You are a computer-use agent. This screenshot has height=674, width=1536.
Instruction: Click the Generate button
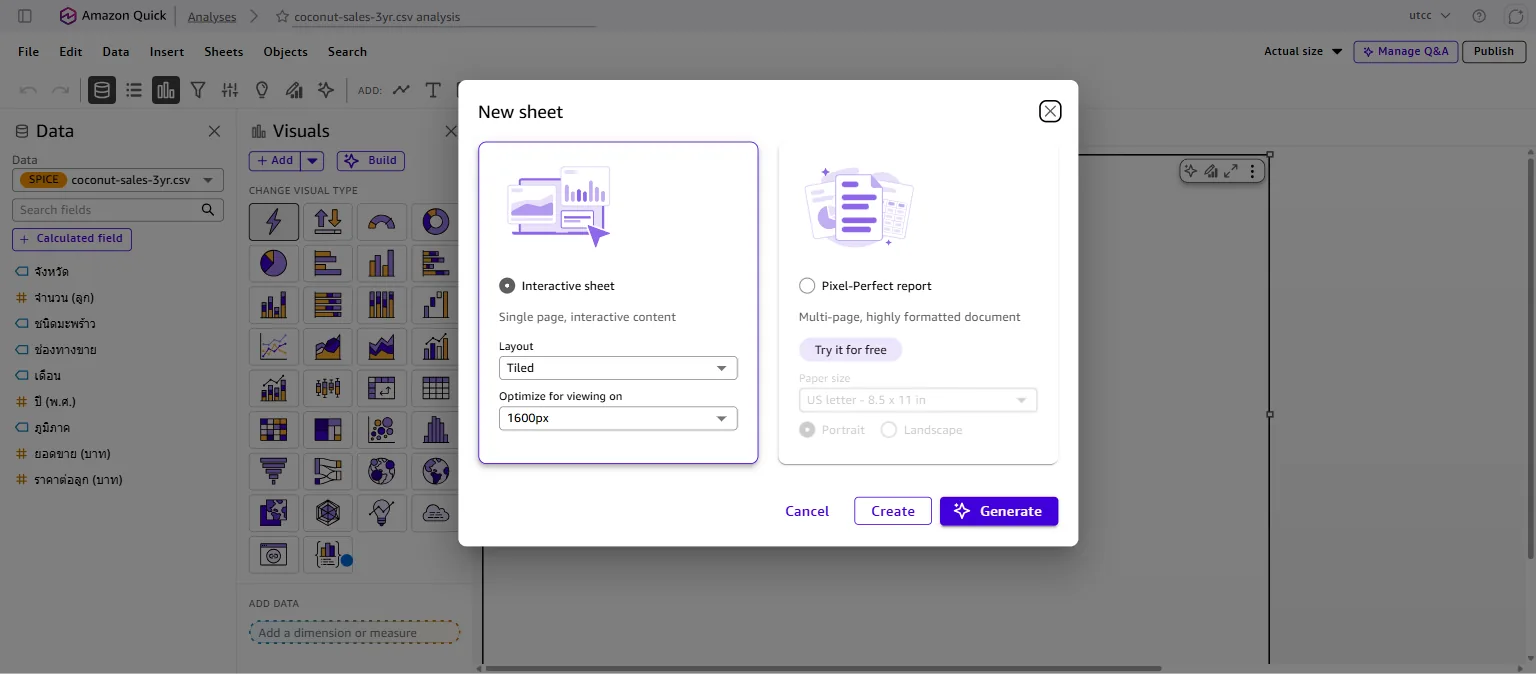(999, 511)
